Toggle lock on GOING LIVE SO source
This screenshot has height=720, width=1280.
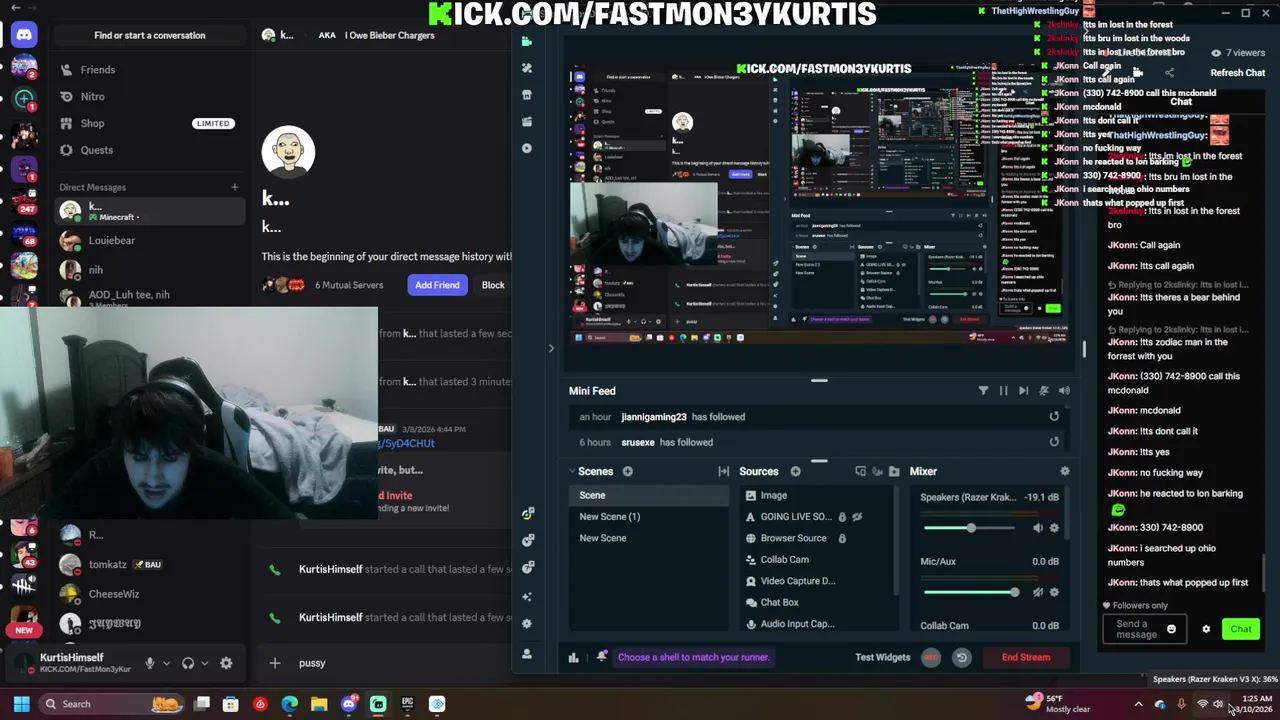tap(842, 517)
